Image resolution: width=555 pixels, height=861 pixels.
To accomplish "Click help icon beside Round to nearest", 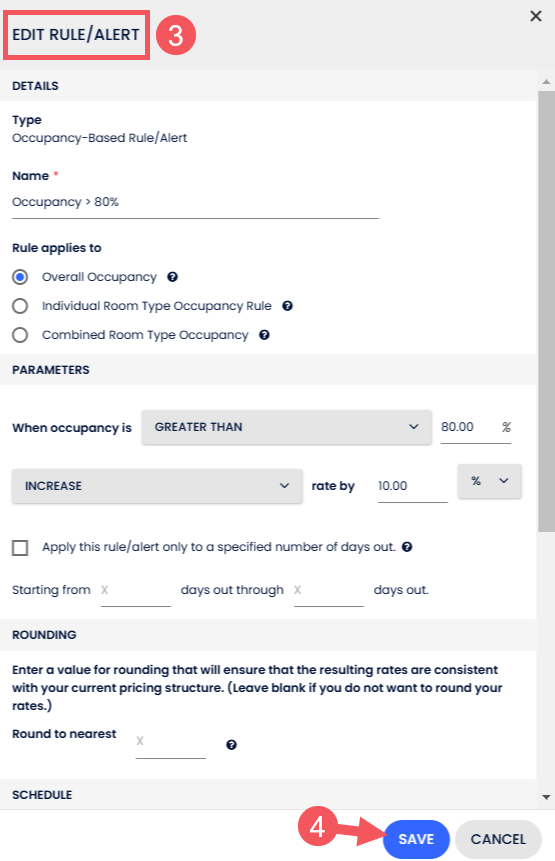I will point(231,745).
